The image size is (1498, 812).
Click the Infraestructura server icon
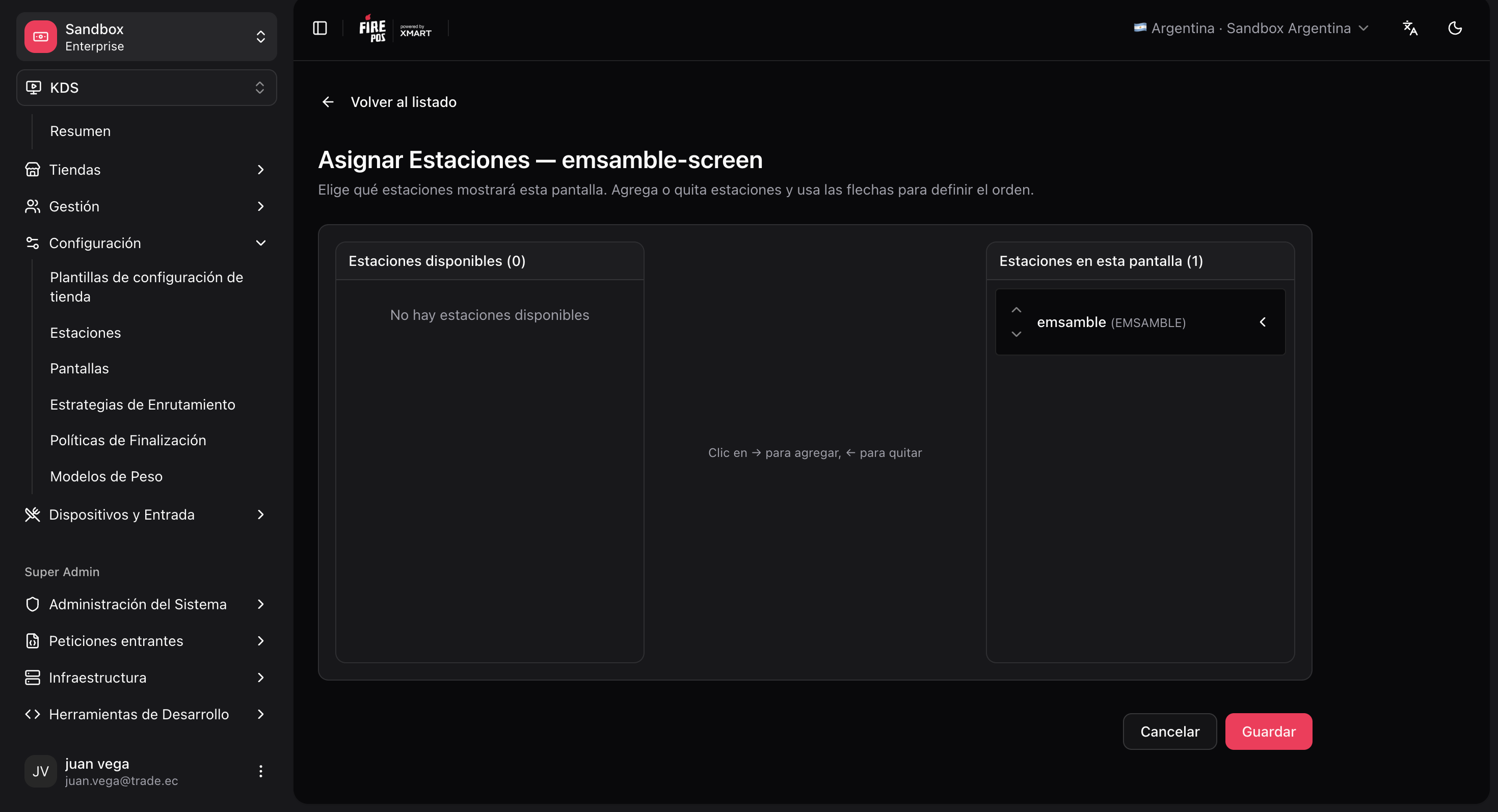point(33,678)
